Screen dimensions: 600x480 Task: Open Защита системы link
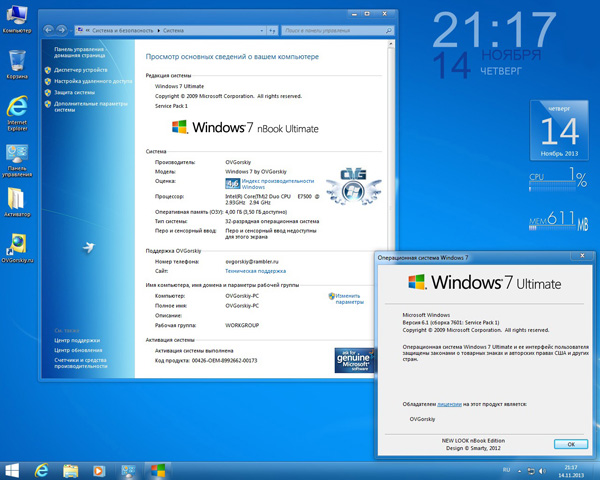point(75,92)
